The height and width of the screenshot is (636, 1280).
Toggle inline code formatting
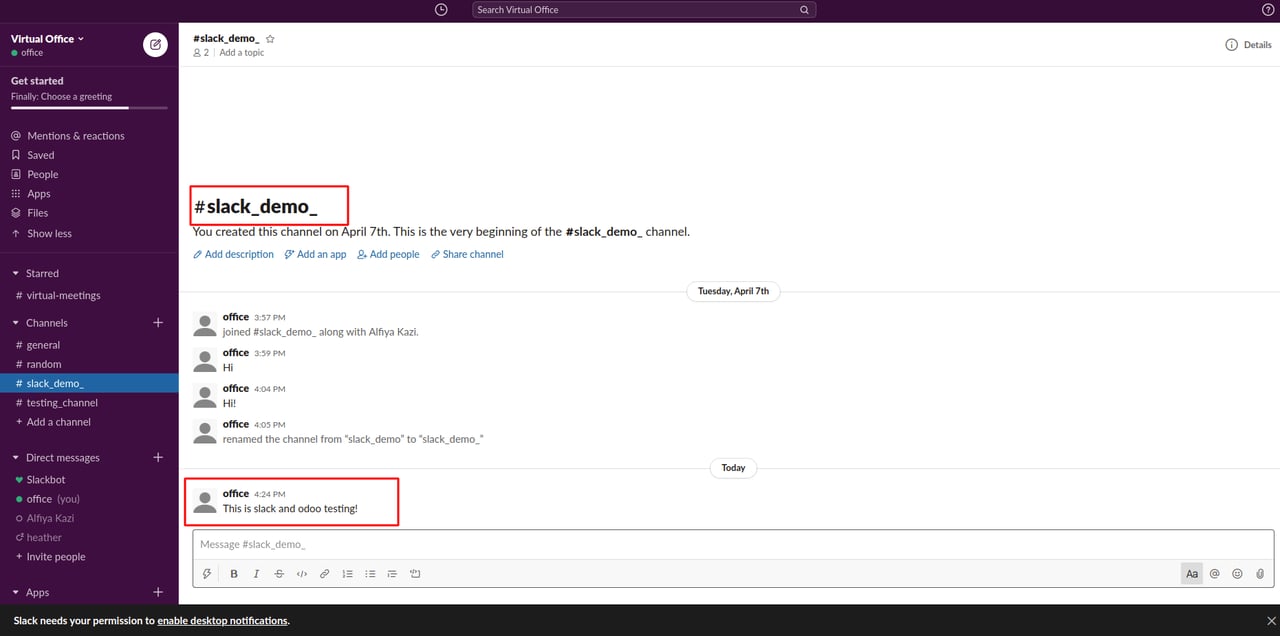[x=302, y=574]
